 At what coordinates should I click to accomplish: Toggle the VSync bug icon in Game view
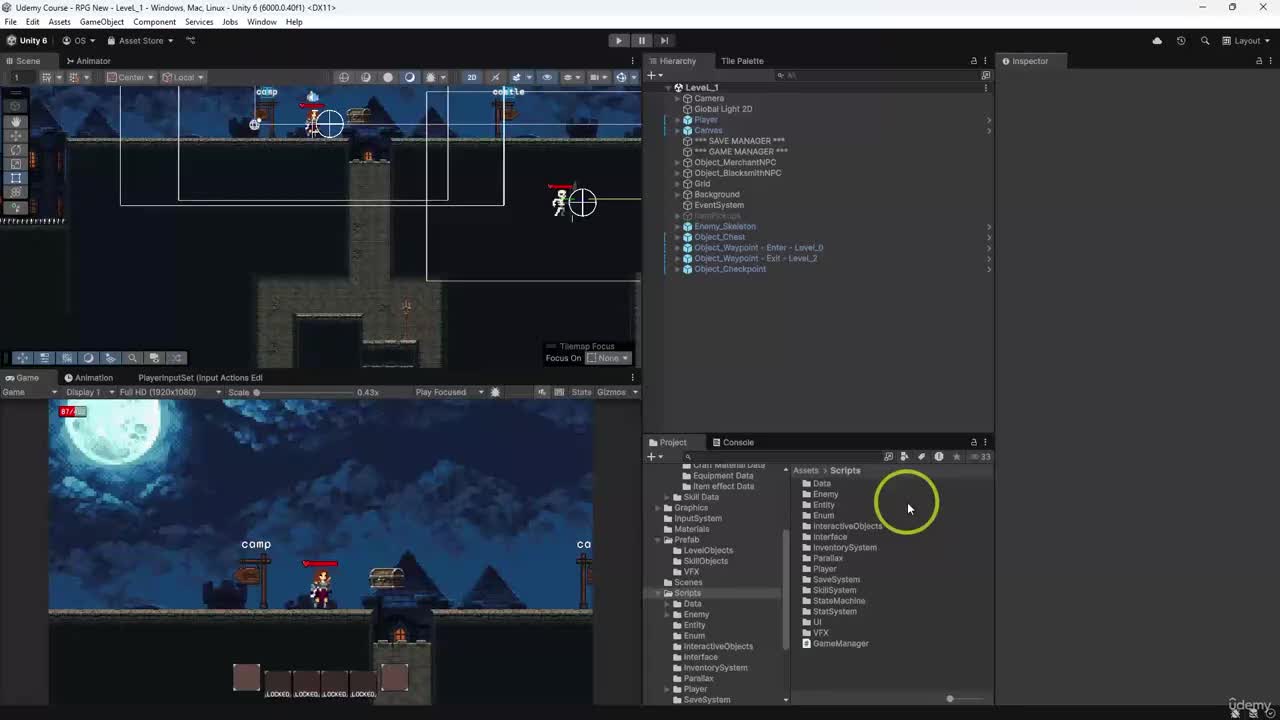[495, 392]
